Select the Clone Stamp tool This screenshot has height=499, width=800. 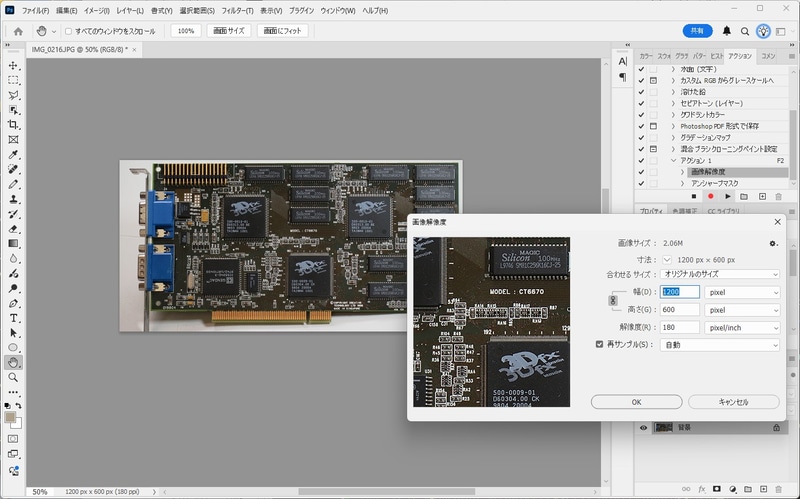coord(13,199)
